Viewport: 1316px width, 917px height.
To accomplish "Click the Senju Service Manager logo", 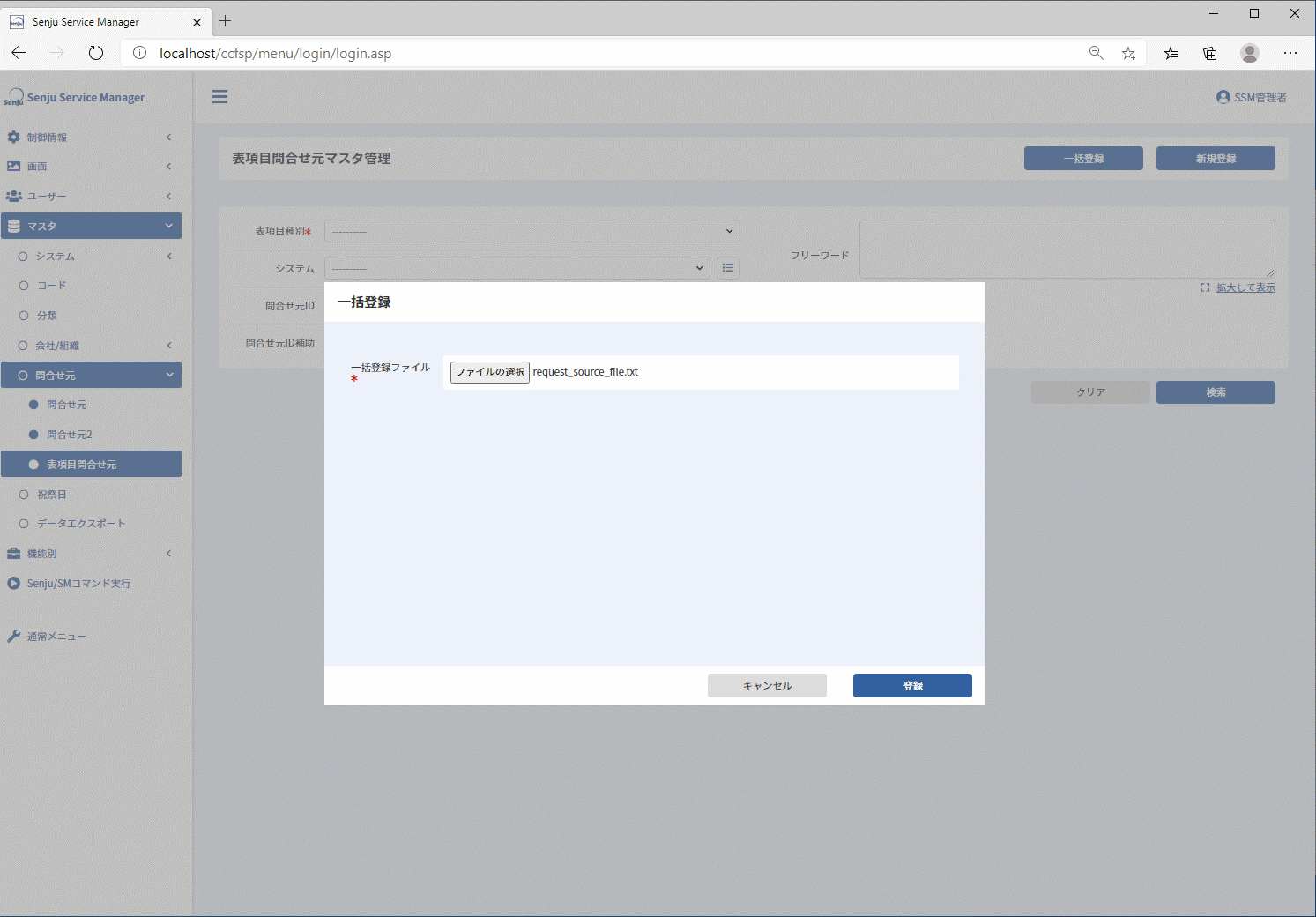I will [x=74, y=97].
